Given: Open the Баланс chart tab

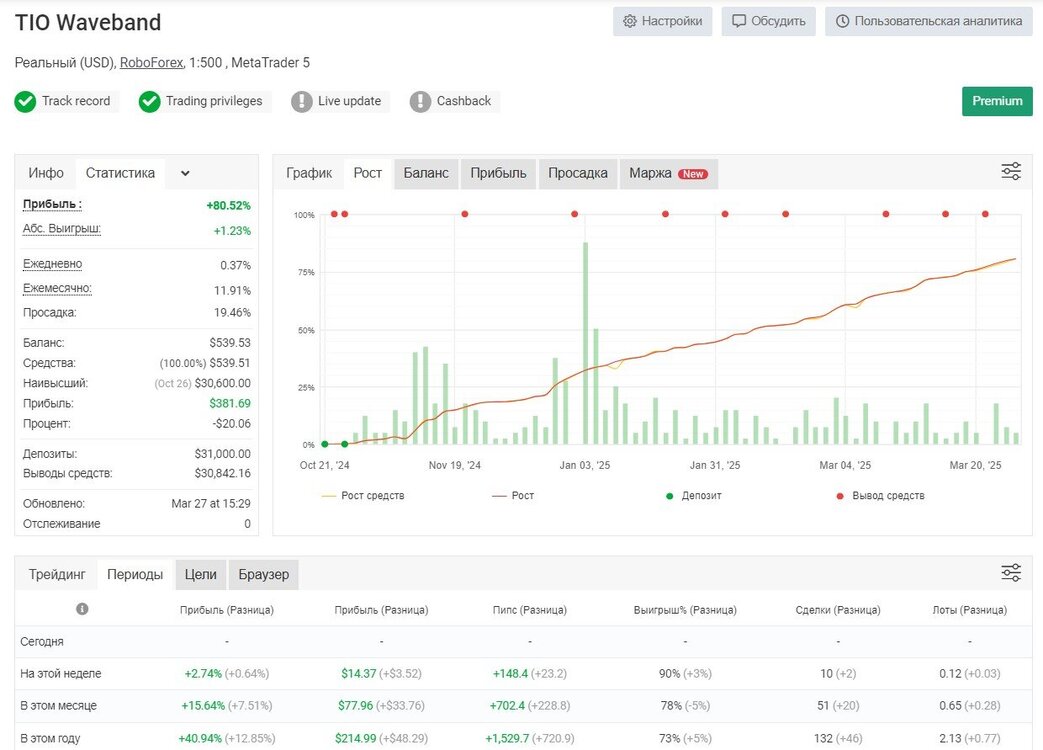Looking at the screenshot, I should click(x=426, y=173).
